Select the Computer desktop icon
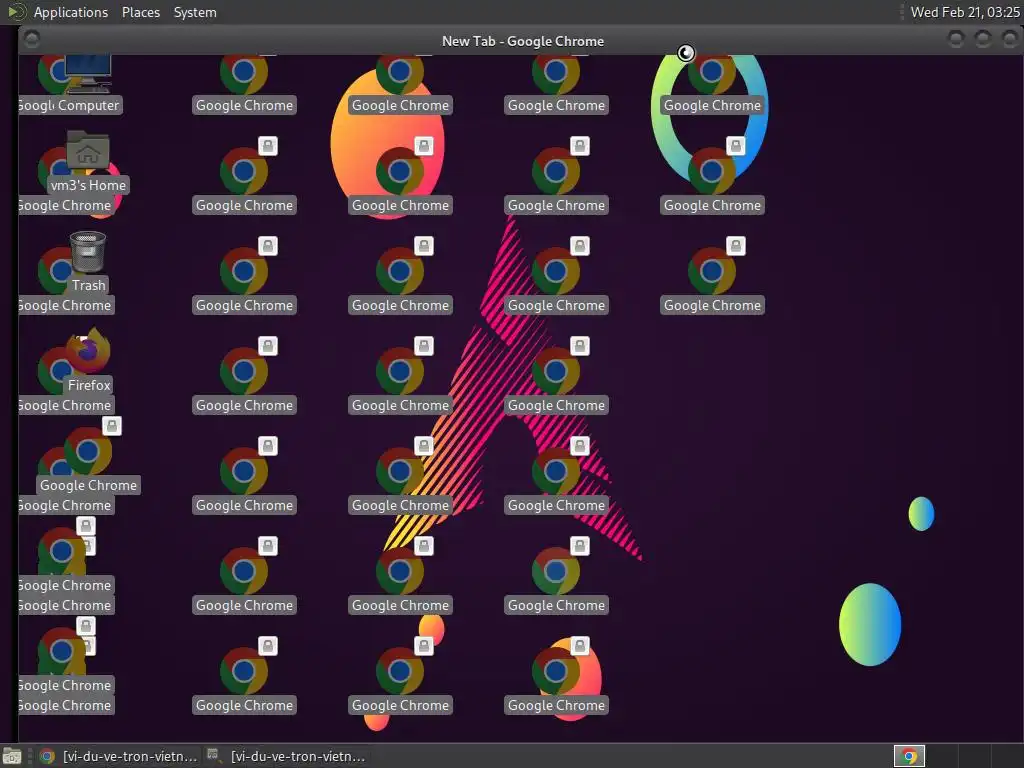This screenshot has width=1024, height=768. [88, 84]
